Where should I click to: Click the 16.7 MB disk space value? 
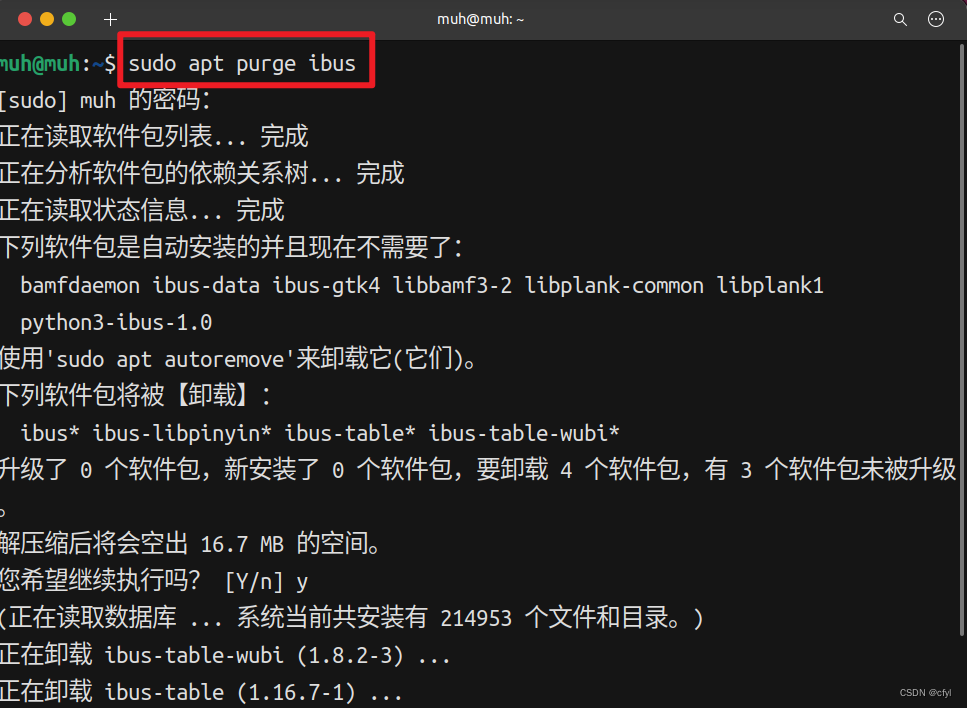tap(242, 544)
